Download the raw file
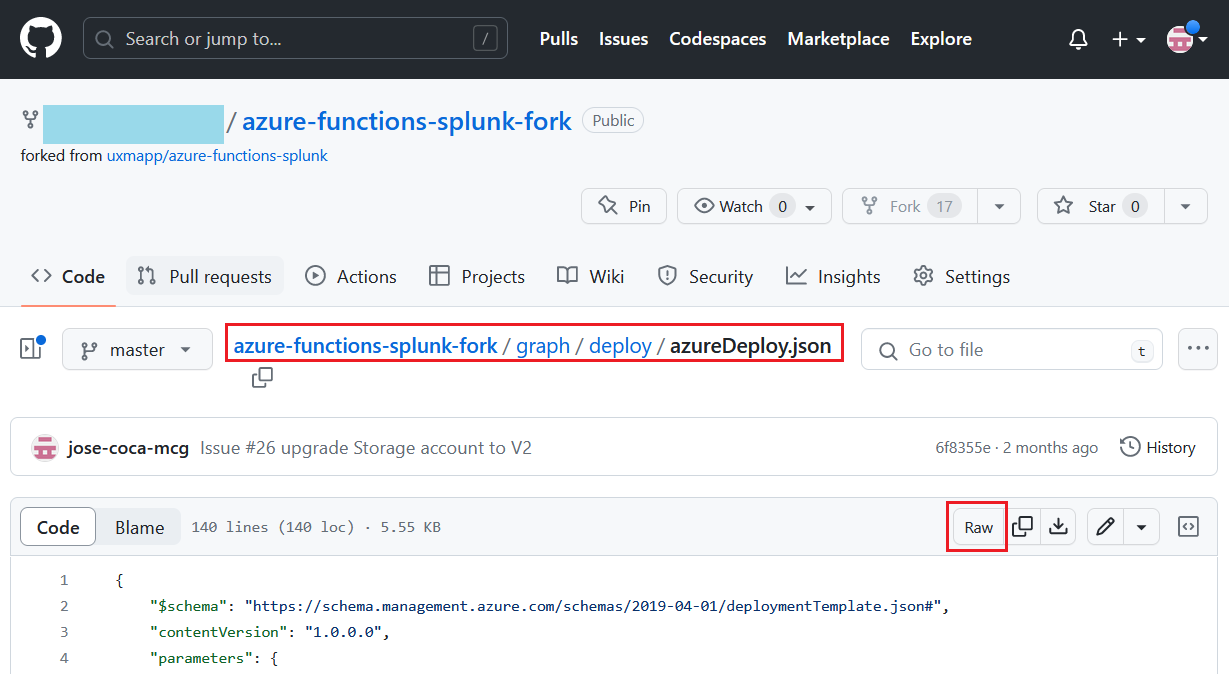Screen dimensions: 1229x674 click(1058, 527)
